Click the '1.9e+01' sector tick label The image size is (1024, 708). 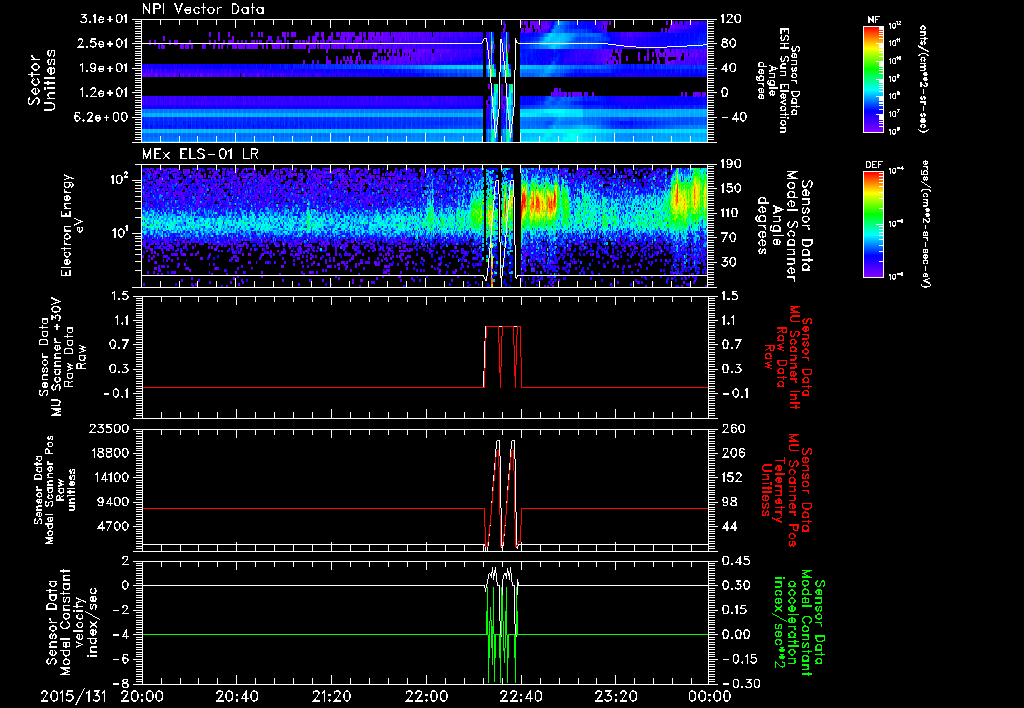point(104,68)
